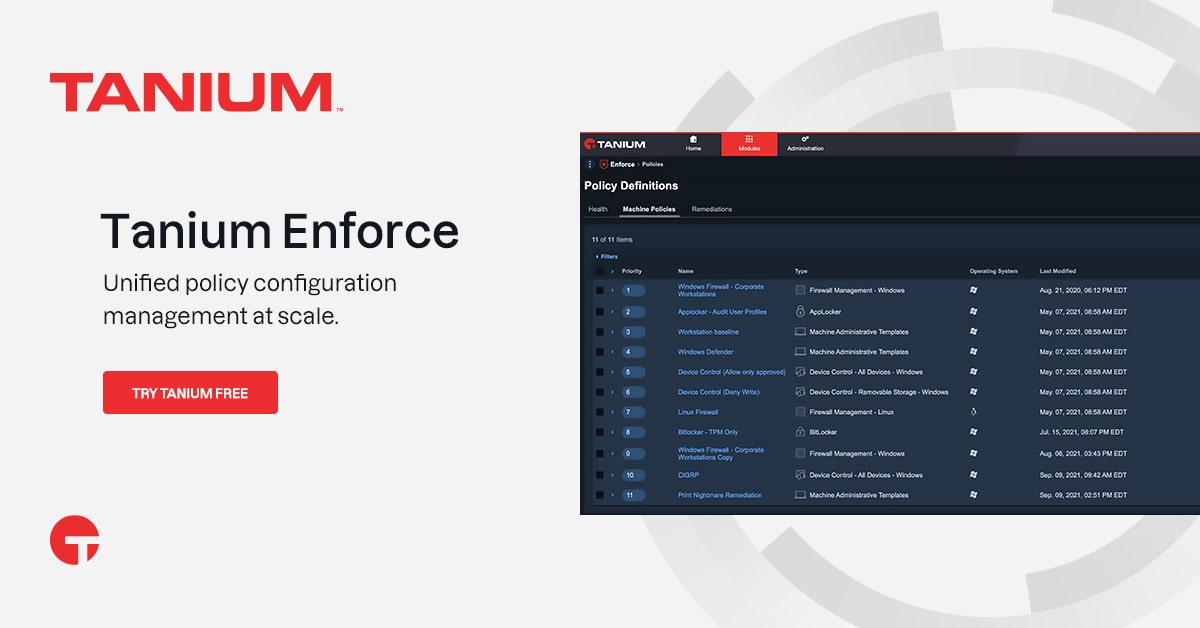The width and height of the screenshot is (1200, 628).
Task: Check the box for Applocker - Audit User Profiles
Action: tap(600, 311)
